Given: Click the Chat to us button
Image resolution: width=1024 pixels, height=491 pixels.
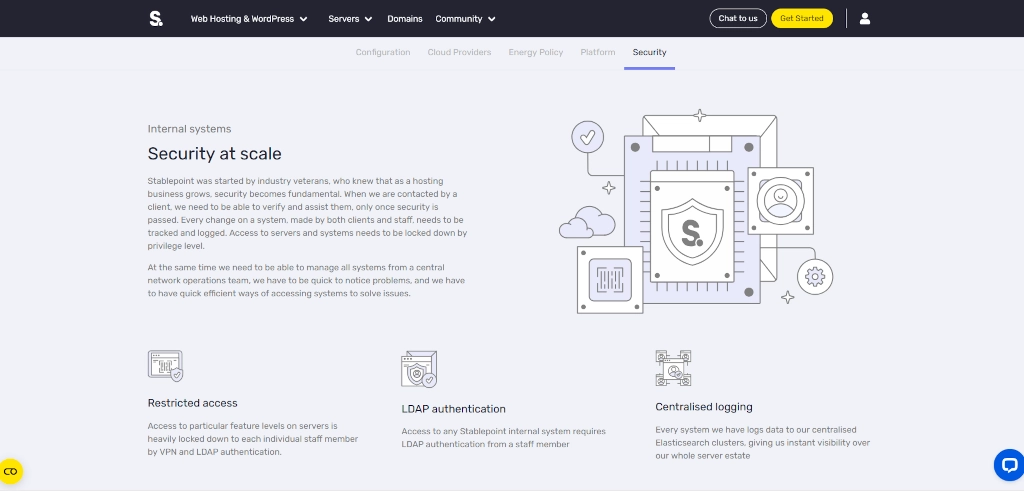Looking at the screenshot, I should pyautogui.click(x=738, y=18).
